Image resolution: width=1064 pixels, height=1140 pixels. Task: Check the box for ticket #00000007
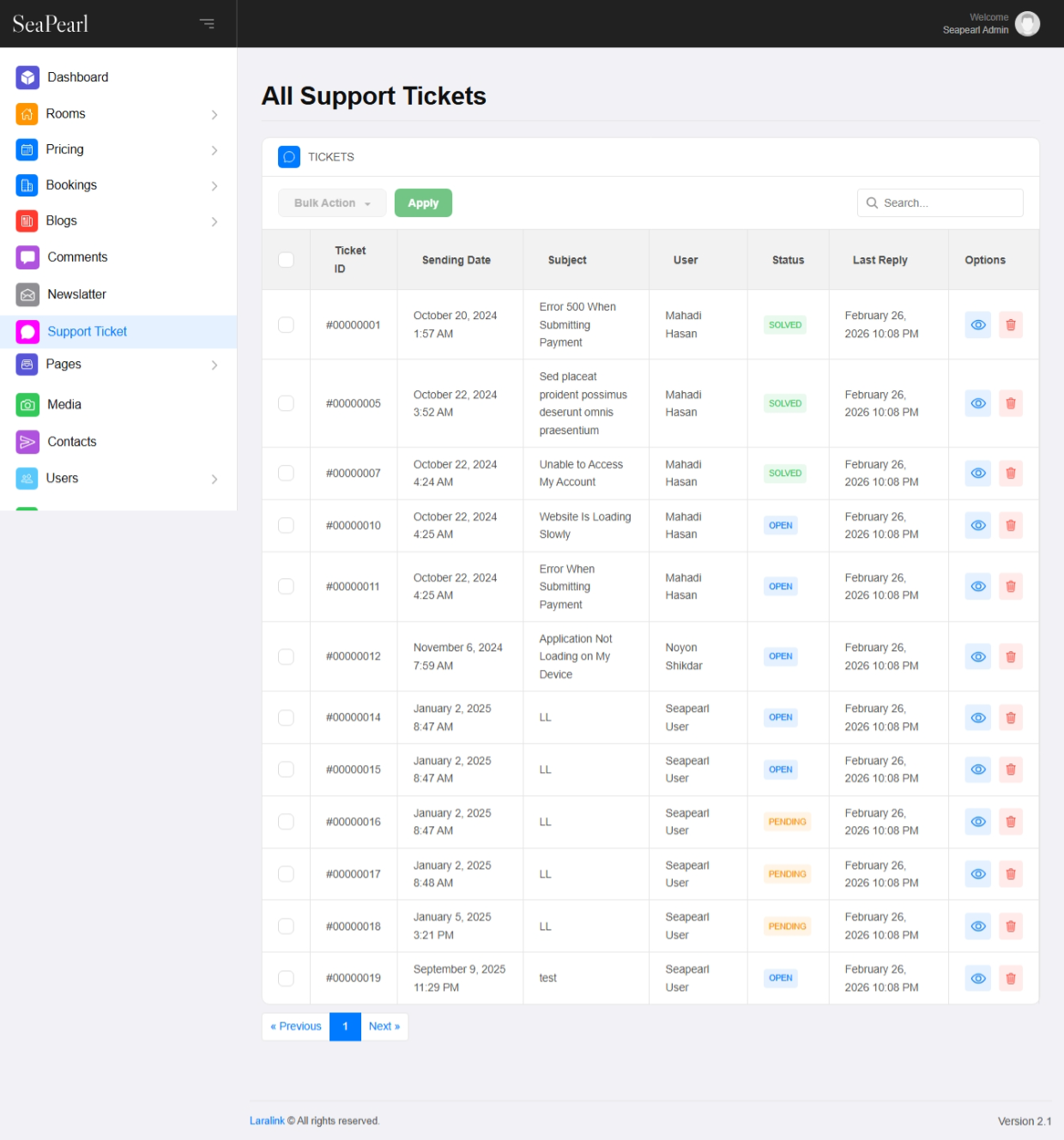pyautogui.click(x=286, y=473)
